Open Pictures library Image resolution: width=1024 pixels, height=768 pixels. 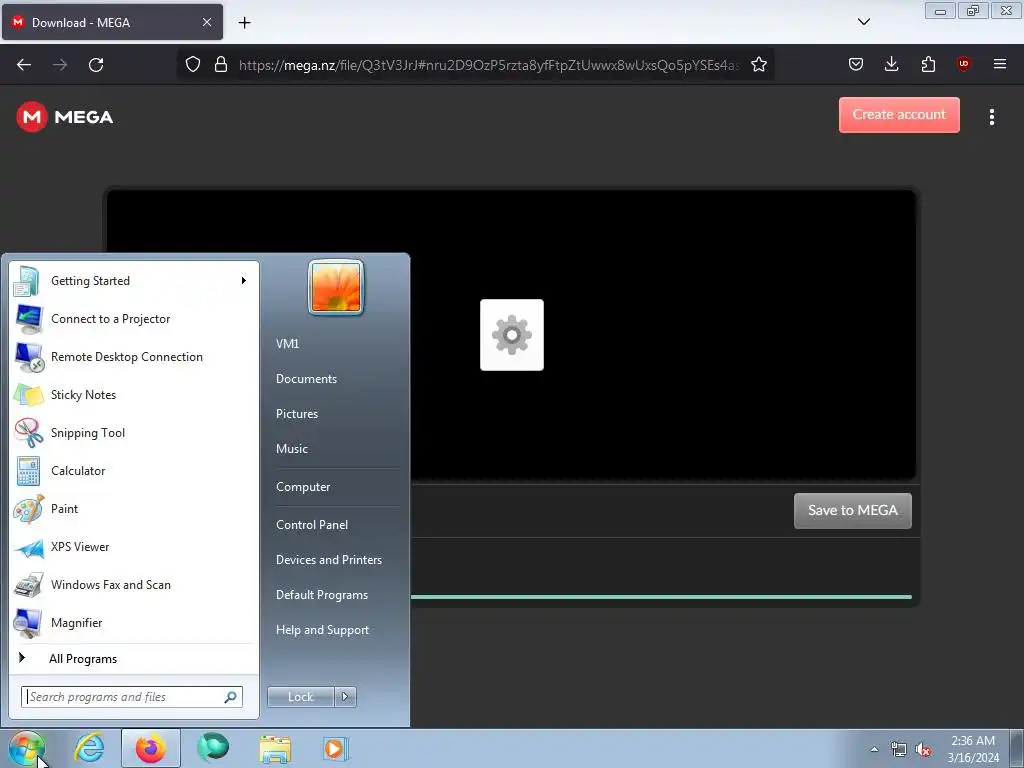click(297, 414)
